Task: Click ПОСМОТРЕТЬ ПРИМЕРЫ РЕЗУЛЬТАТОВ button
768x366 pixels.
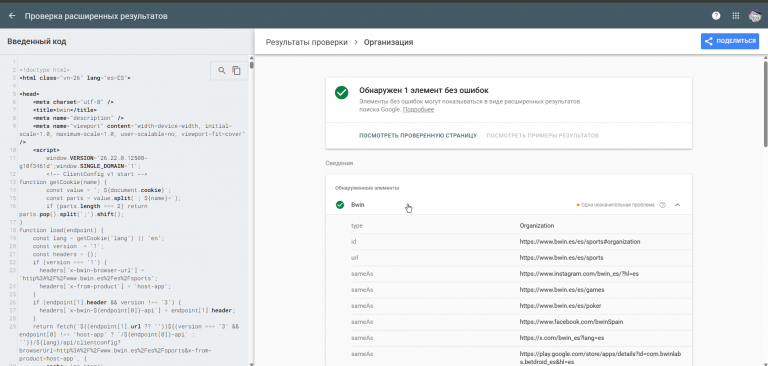Action: (x=542, y=136)
